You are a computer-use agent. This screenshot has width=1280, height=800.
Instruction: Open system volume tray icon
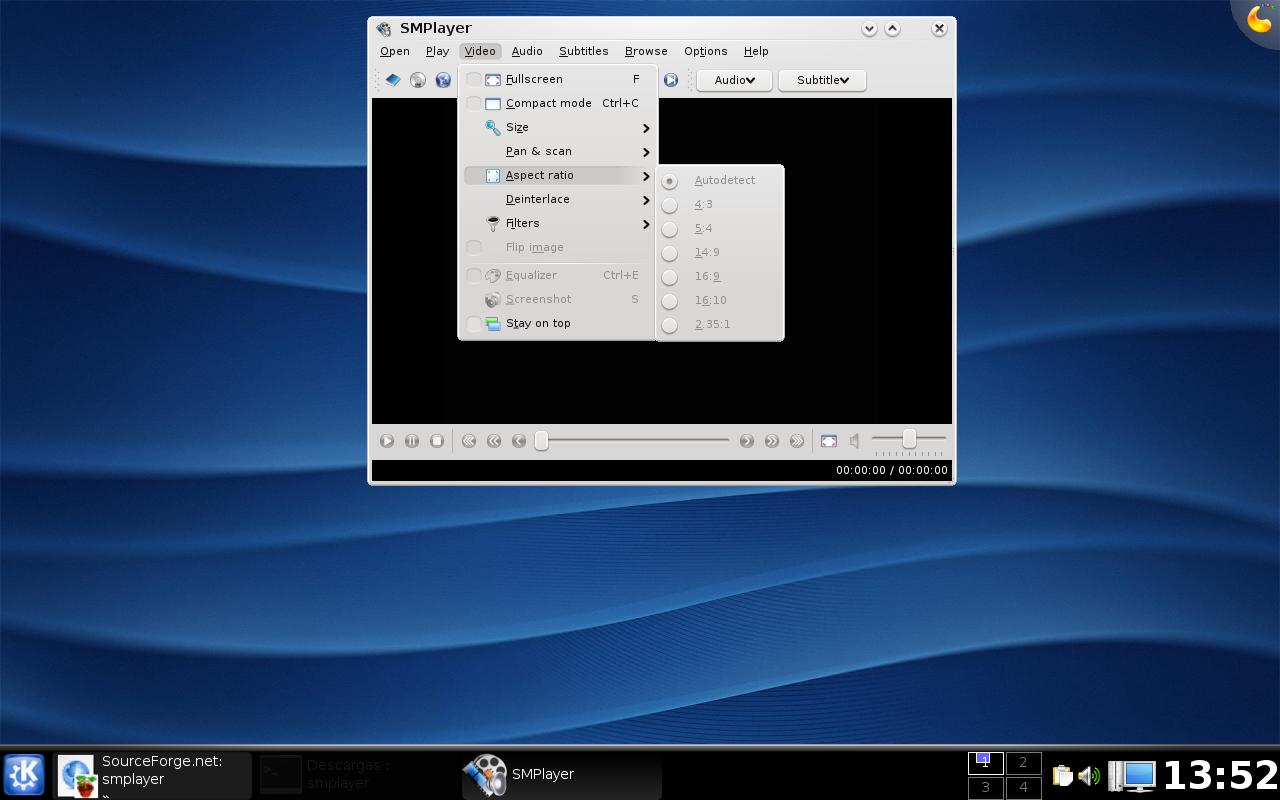[1089, 775]
